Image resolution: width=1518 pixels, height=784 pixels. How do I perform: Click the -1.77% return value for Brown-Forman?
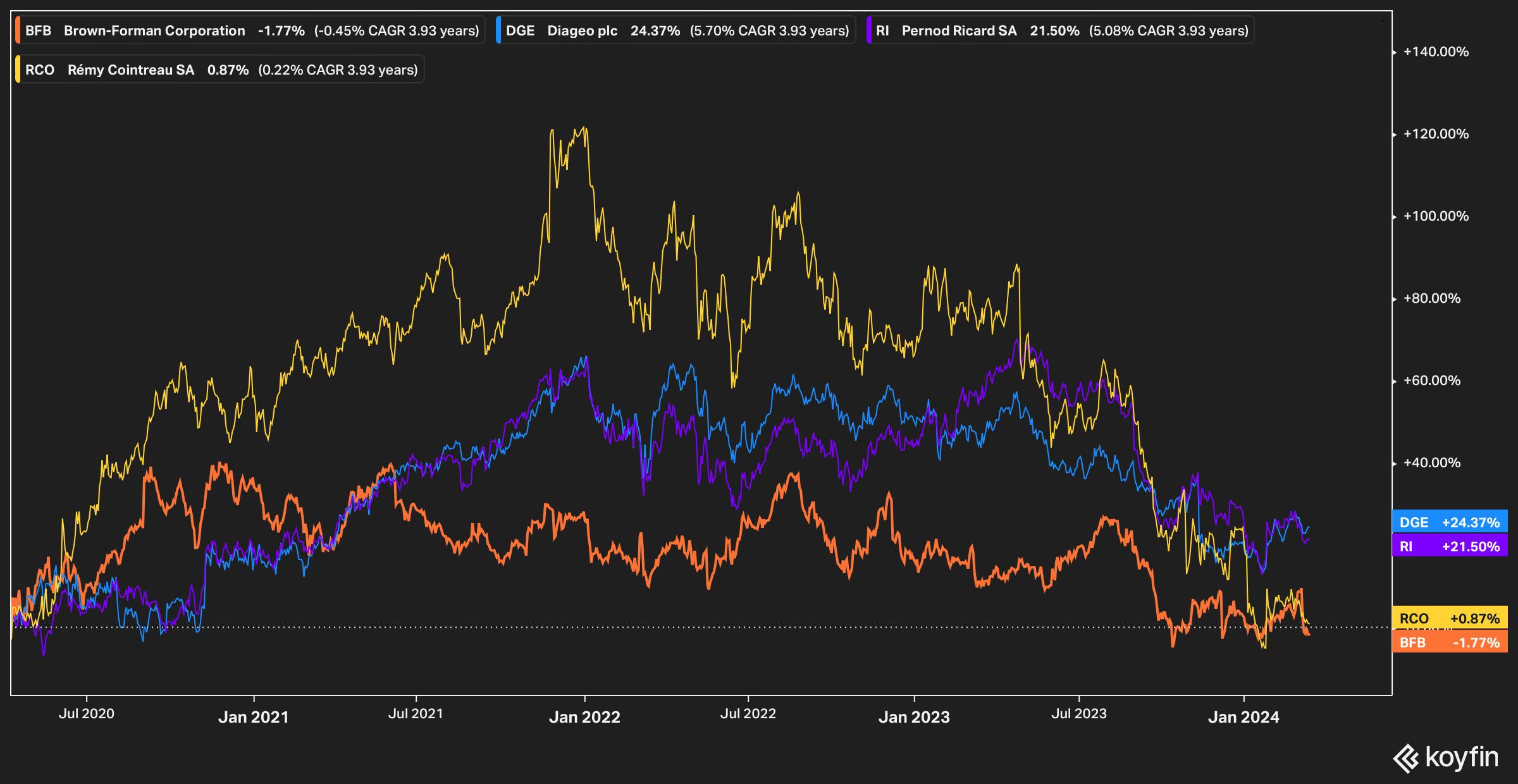click(x=281, y=30)
